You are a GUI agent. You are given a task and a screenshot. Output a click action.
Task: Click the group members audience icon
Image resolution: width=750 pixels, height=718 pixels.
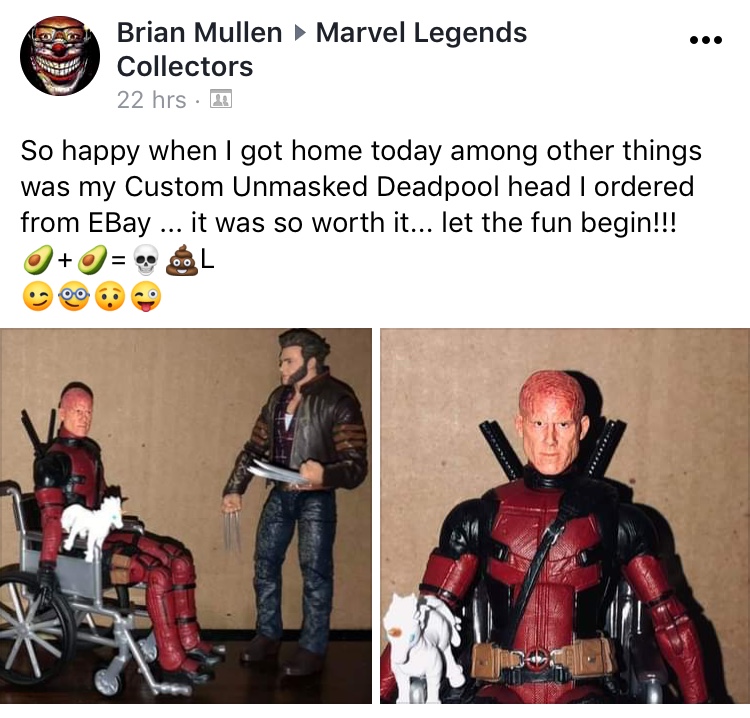[221, 99]
